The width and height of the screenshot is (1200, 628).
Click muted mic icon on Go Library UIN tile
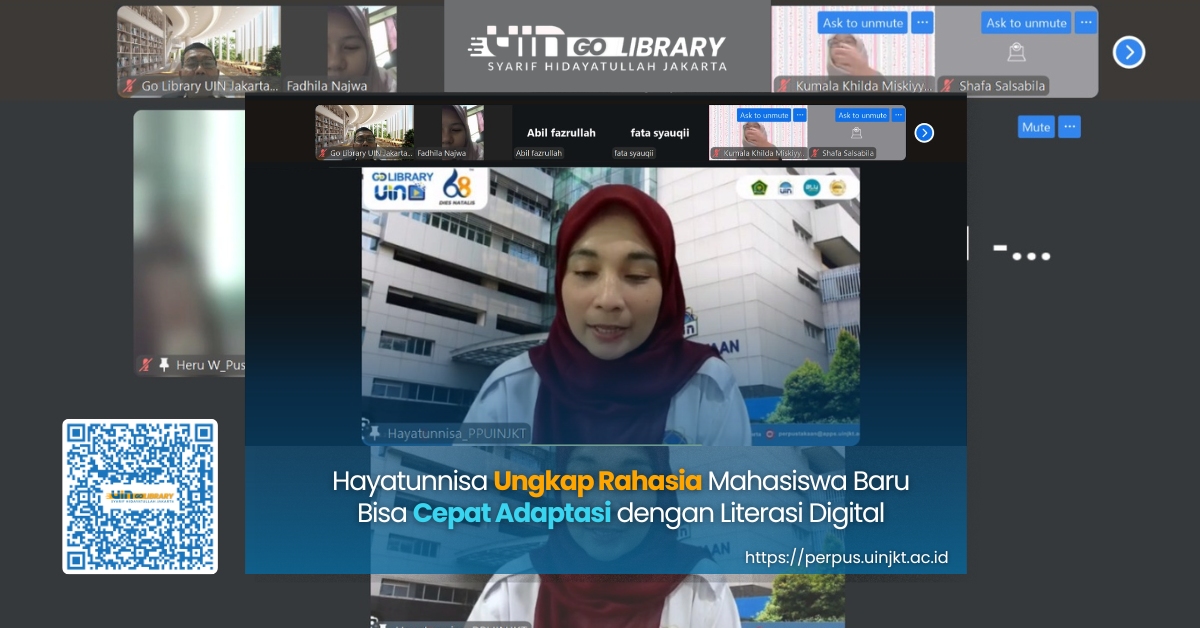[130, 87]
